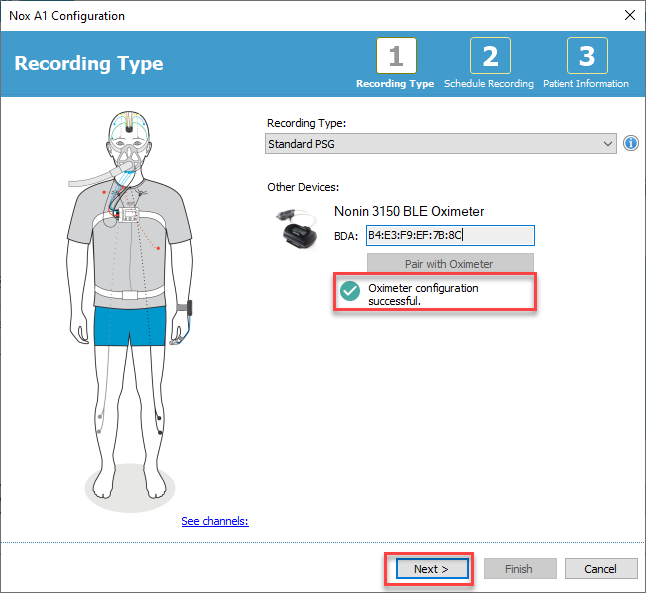
Task: Click into the BDA address input field
Action: pos(450,235)
